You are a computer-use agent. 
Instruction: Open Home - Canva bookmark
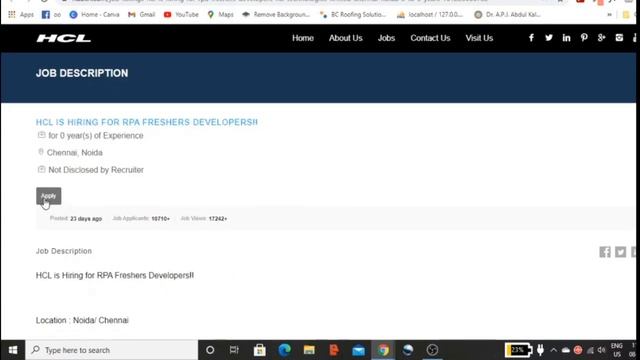(94, 15)
